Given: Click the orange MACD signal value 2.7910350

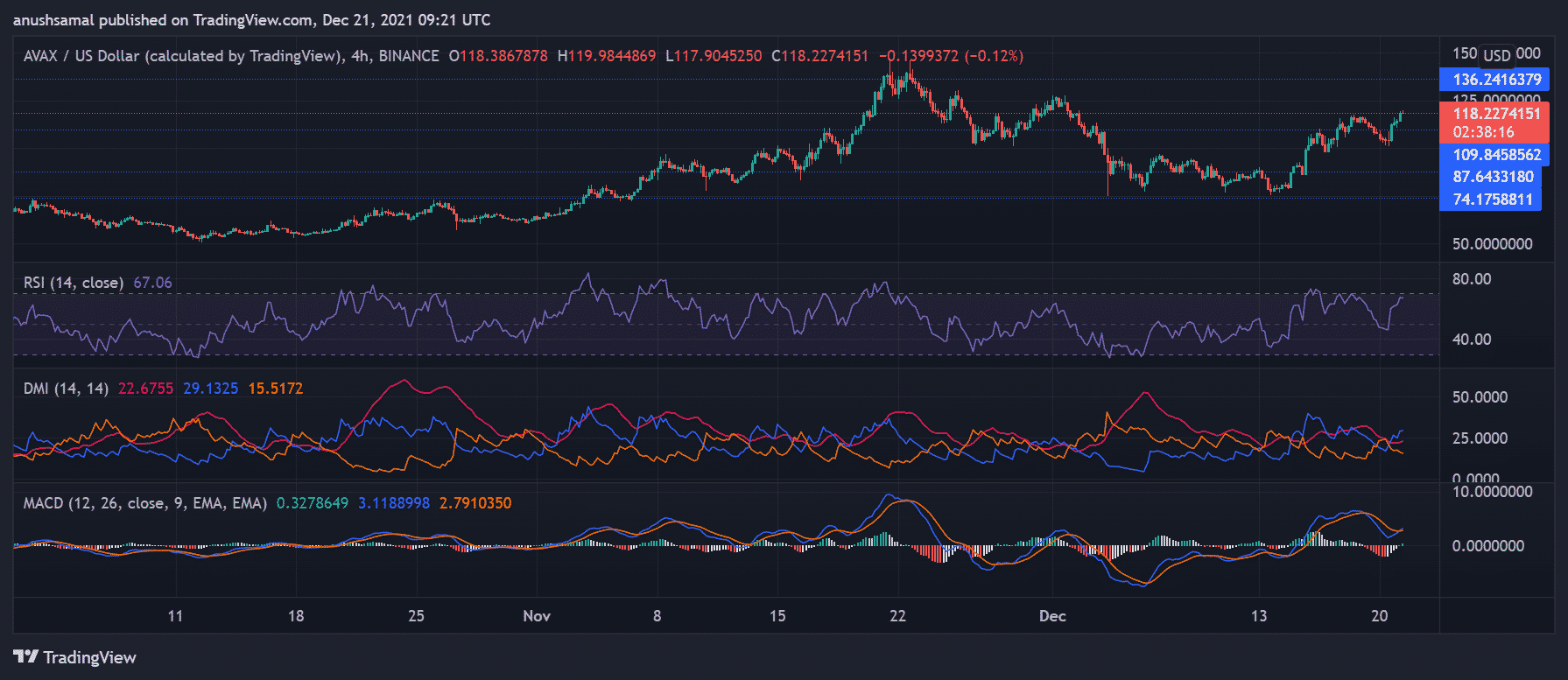Looking at the screenshot, I should pyautogui.click(x=475, y=503).
